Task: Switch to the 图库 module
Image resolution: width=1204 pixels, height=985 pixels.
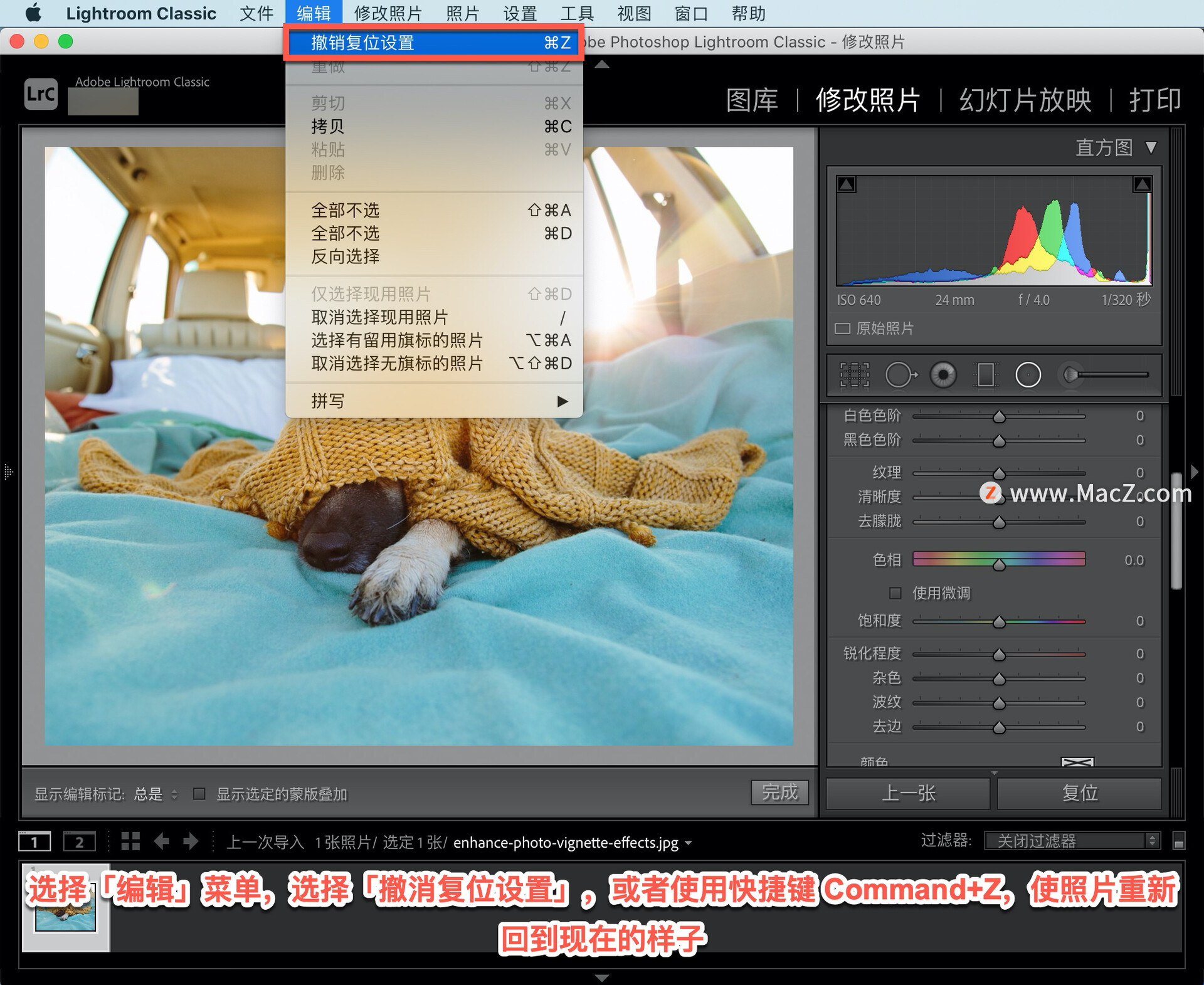Action: click(751, 100)
